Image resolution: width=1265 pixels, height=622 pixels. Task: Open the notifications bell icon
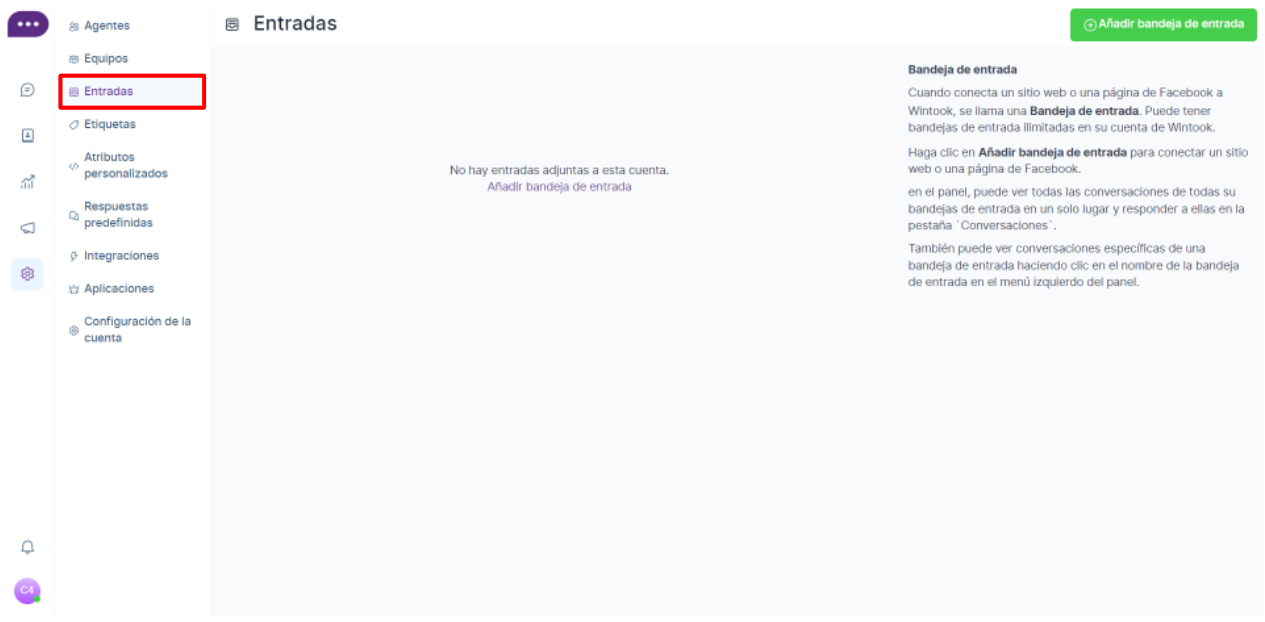pyautogui.click(x=27, y=547)
